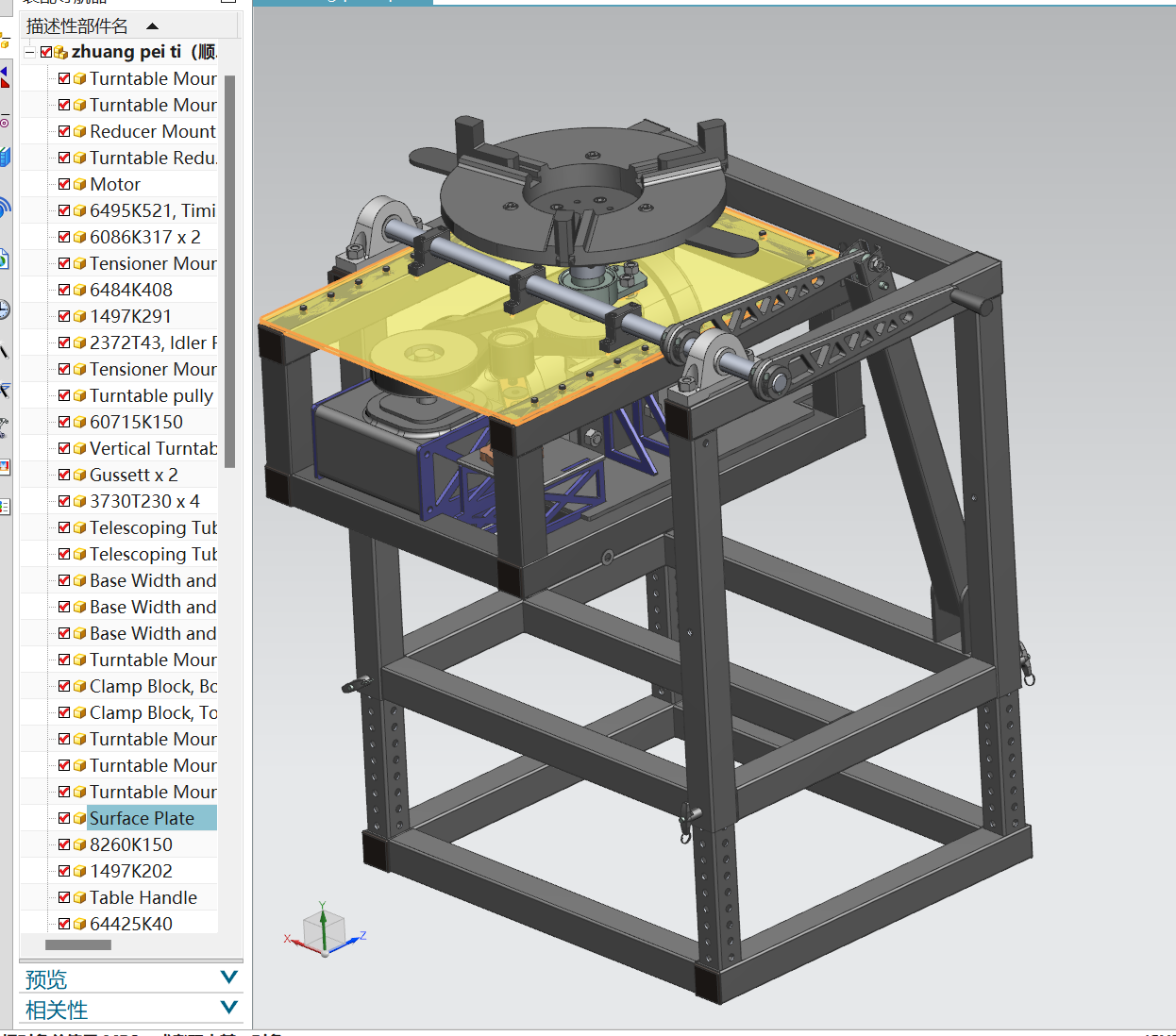Click the XYZ view triad in the viewport
Screen dimensions: 1176x1036
(324, 929)
